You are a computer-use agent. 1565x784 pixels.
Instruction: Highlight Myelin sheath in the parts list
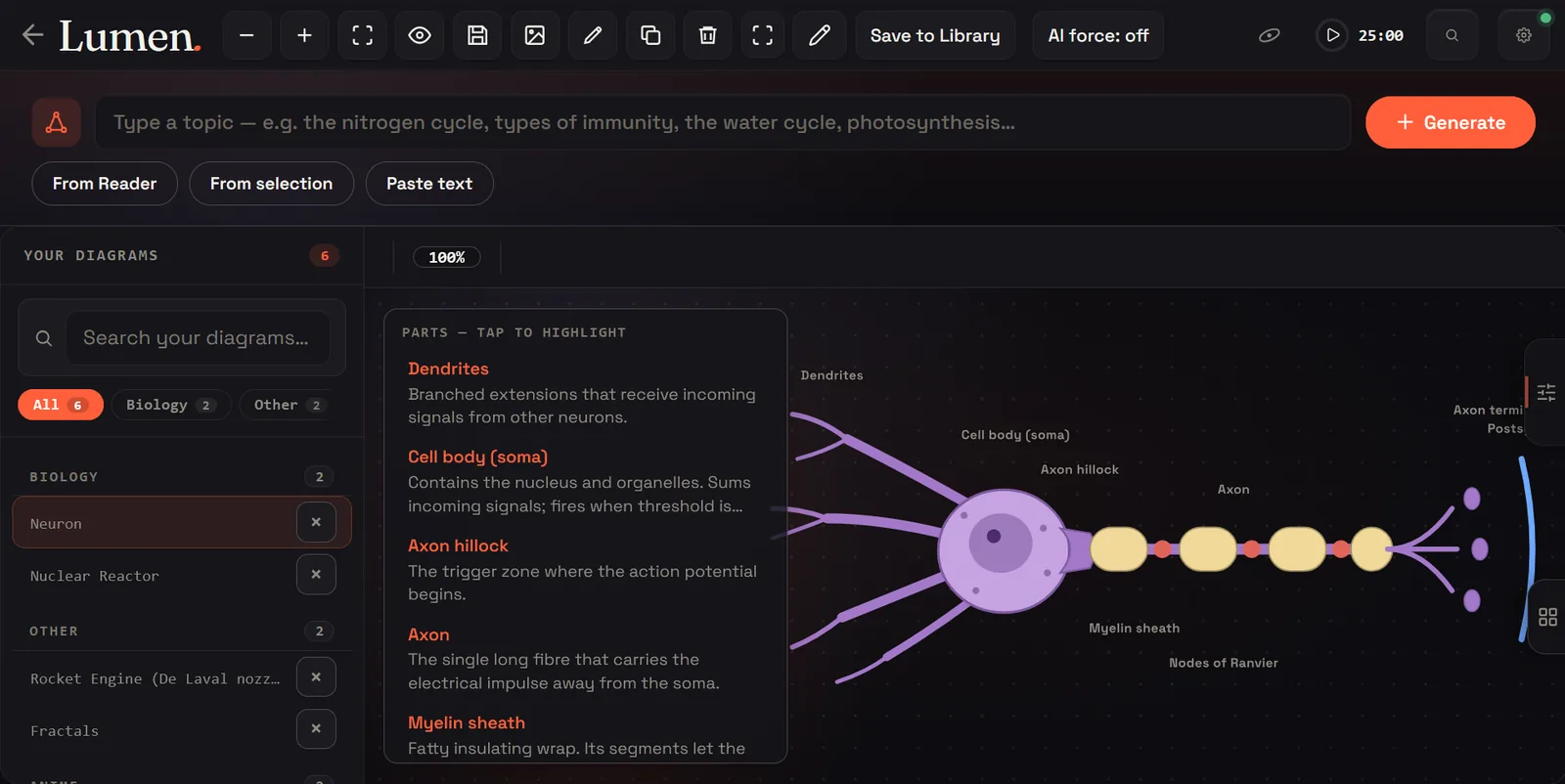[x=467, y=722]
